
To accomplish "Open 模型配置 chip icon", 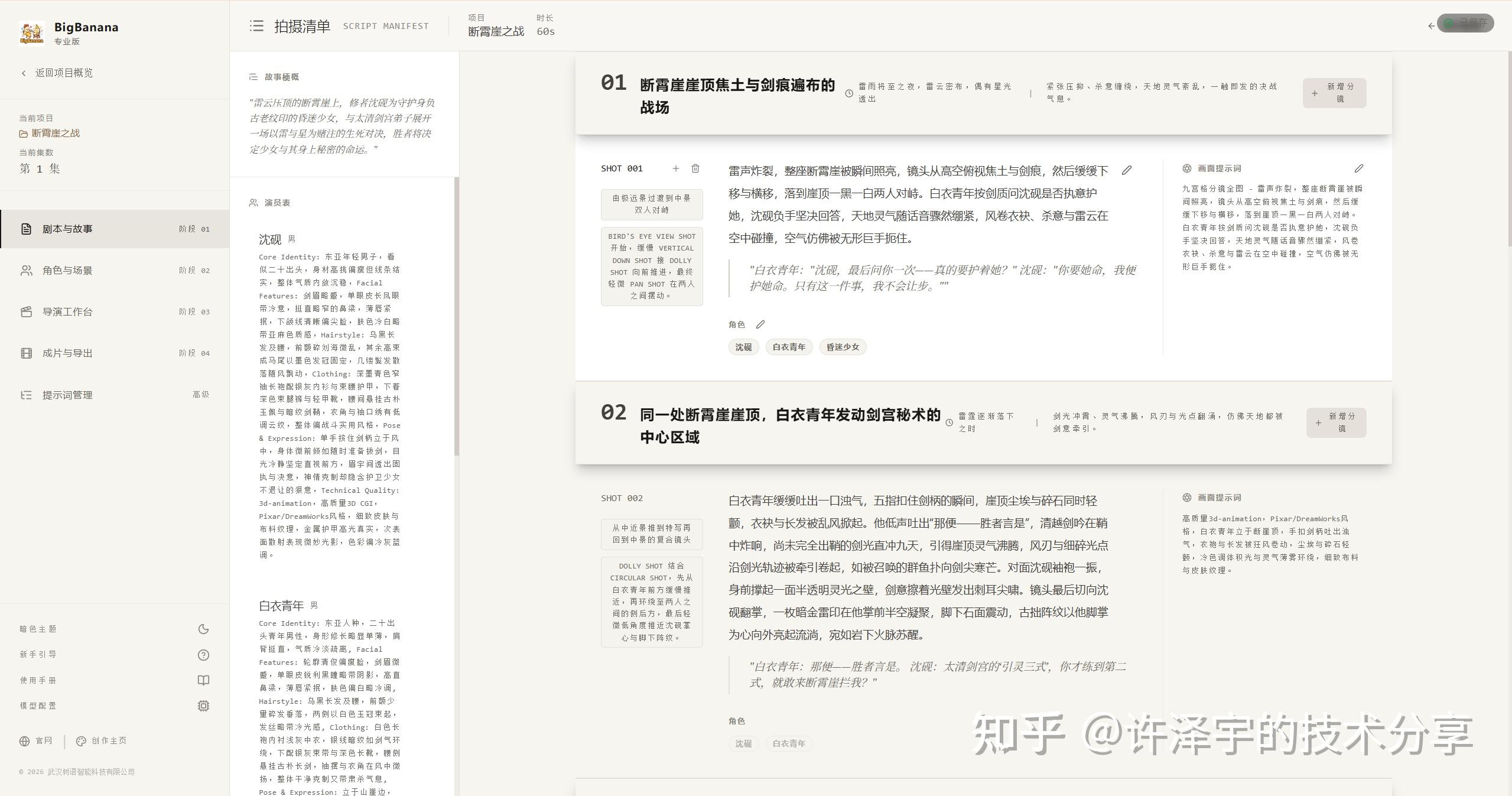I will pos(203,706).
